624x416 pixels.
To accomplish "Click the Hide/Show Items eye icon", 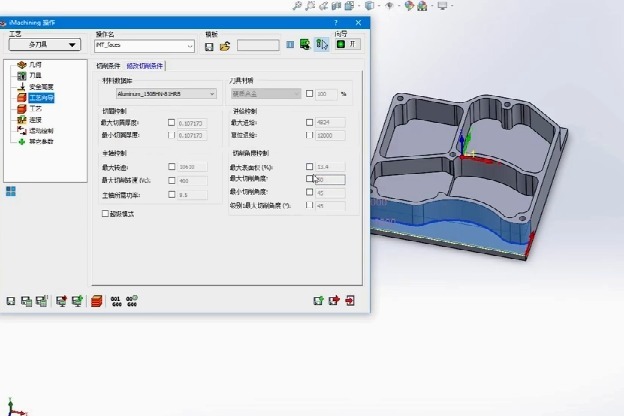I will [389, 6].
